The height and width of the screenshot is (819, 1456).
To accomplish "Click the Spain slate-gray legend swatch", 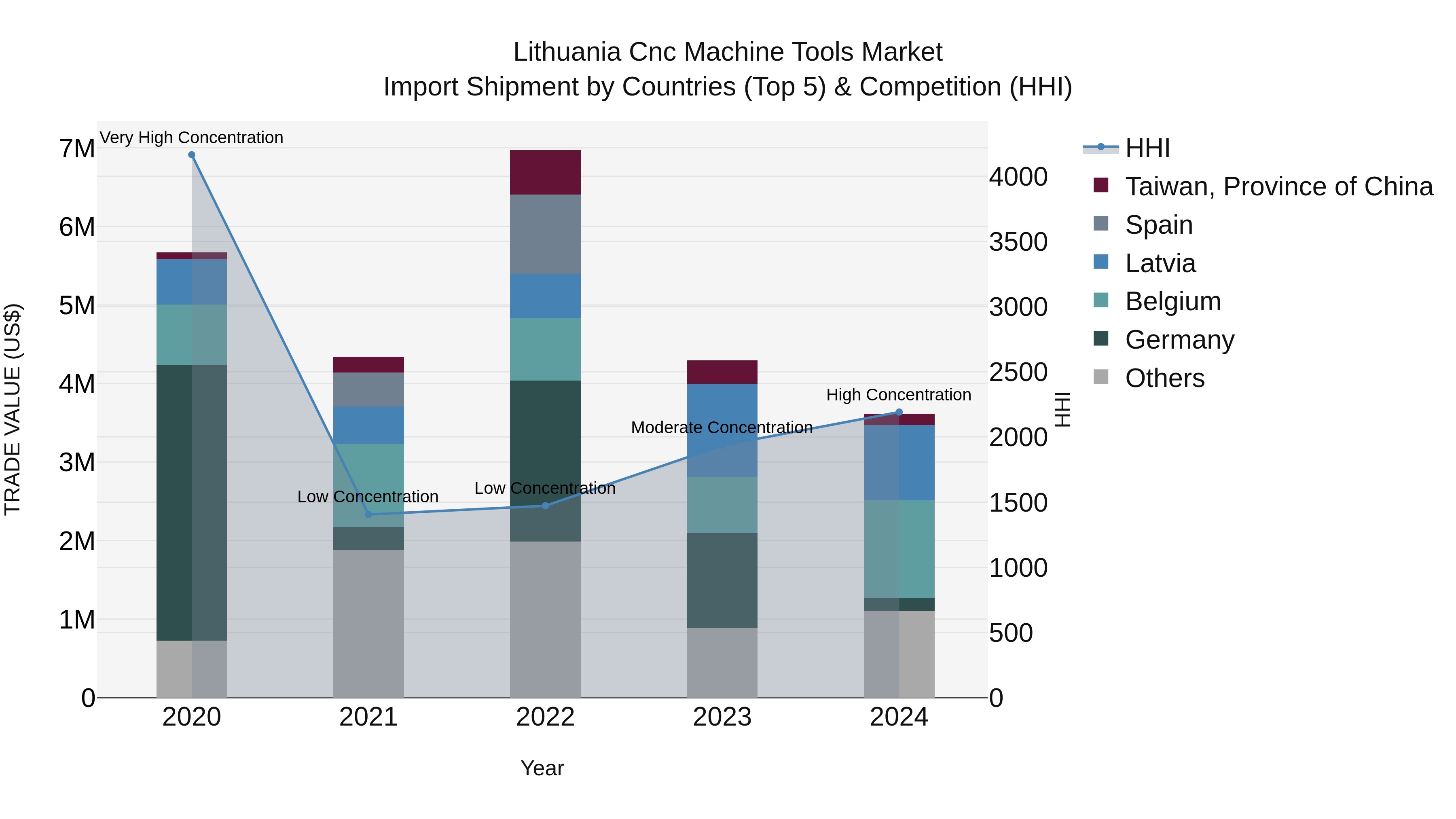I will click(1101, 223).
